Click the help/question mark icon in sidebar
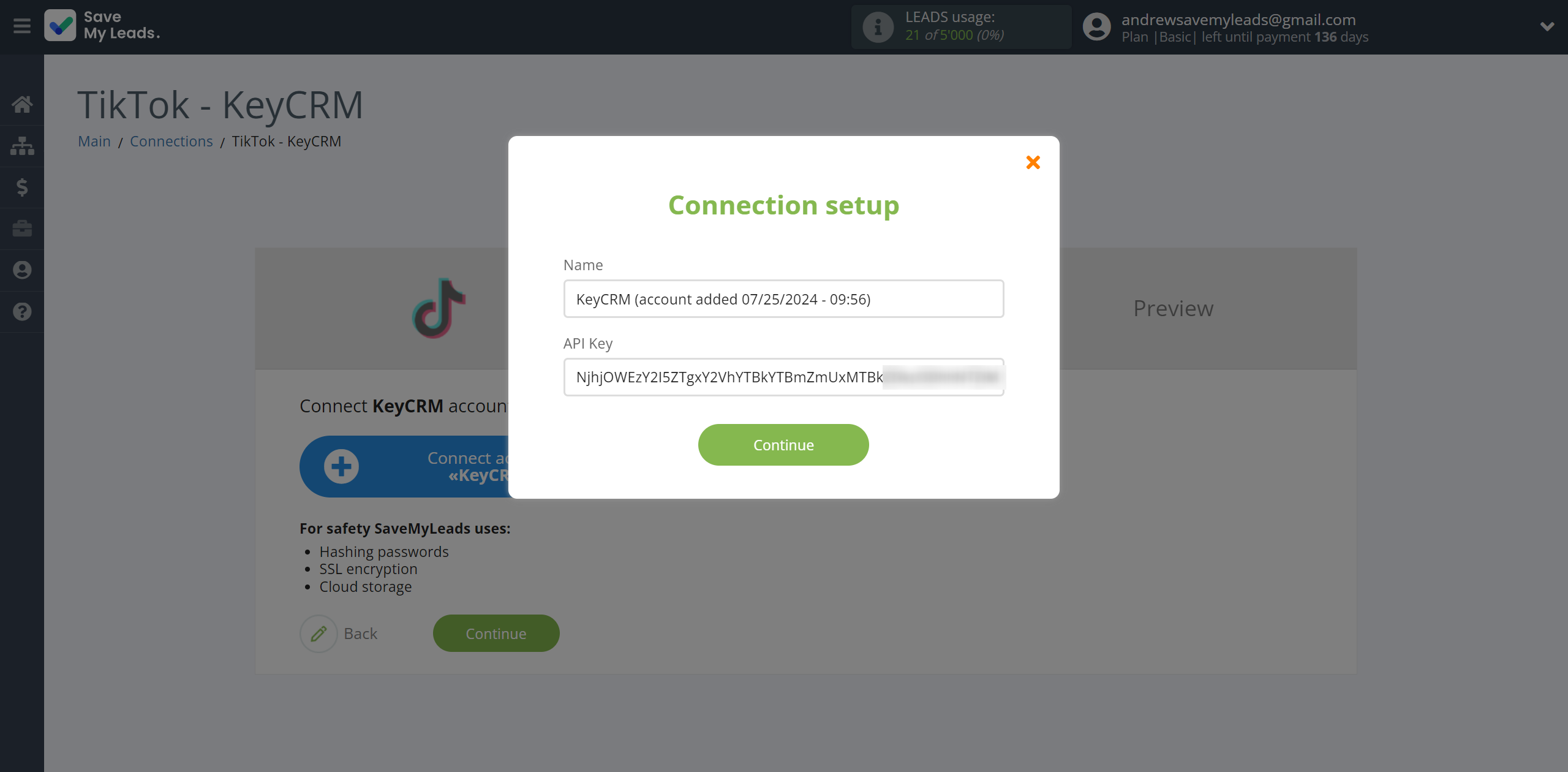 [22, 311]
